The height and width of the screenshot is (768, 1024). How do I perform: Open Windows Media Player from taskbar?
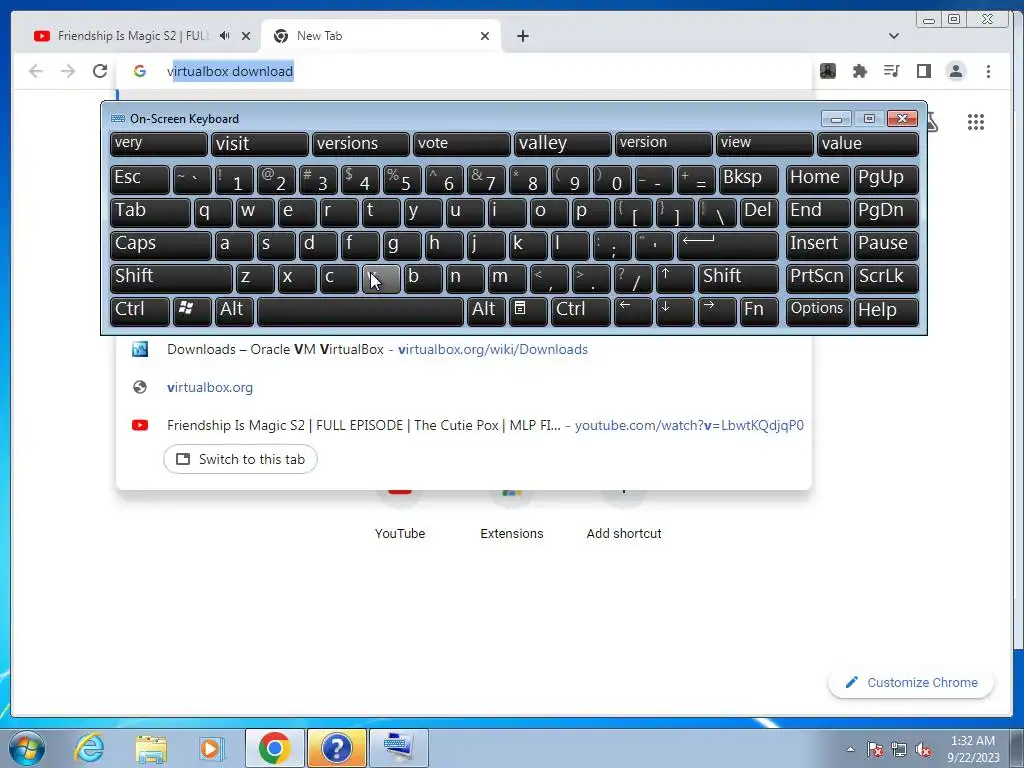[x=211, y=748]
